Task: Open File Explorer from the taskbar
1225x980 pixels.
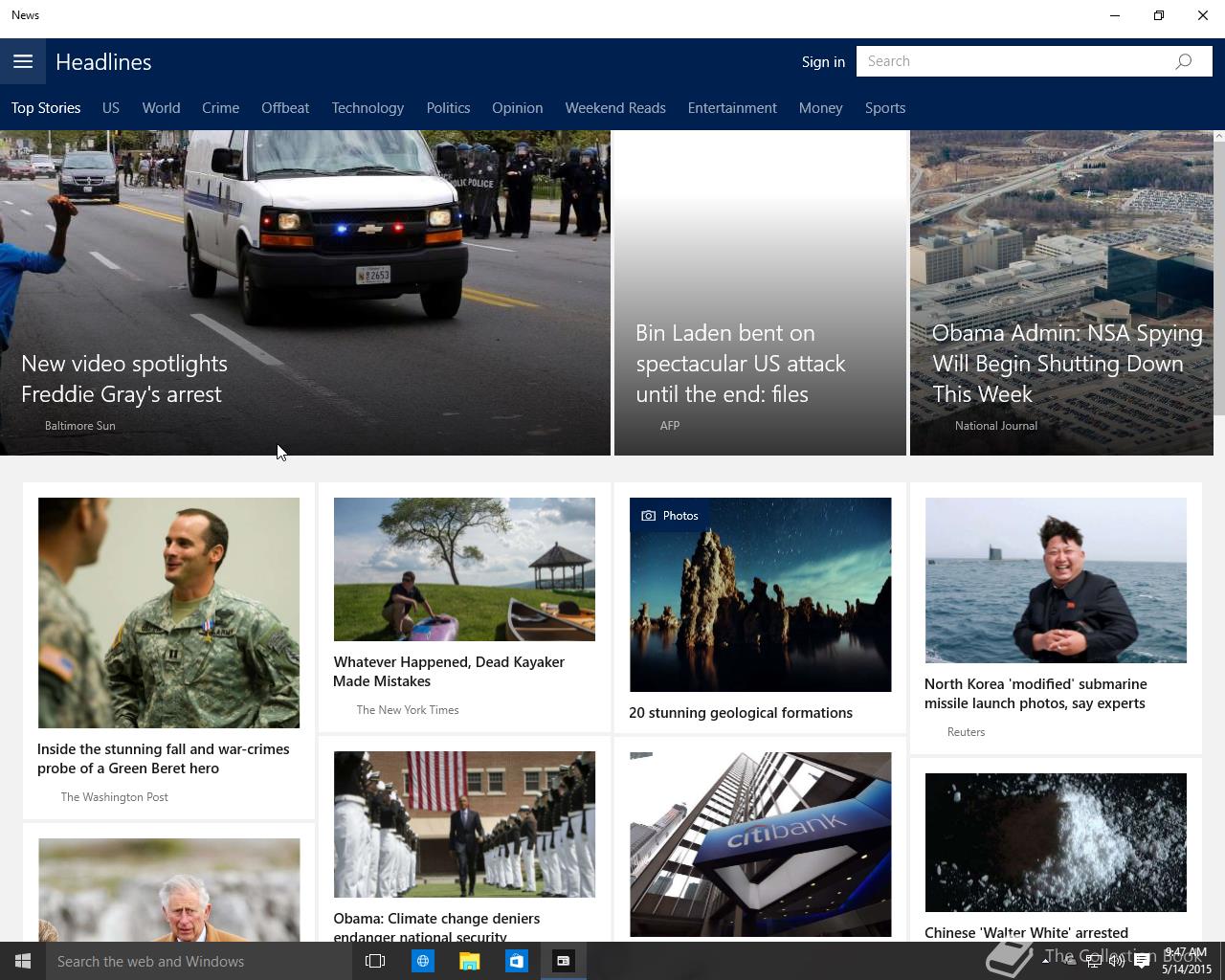Action: 469,961
